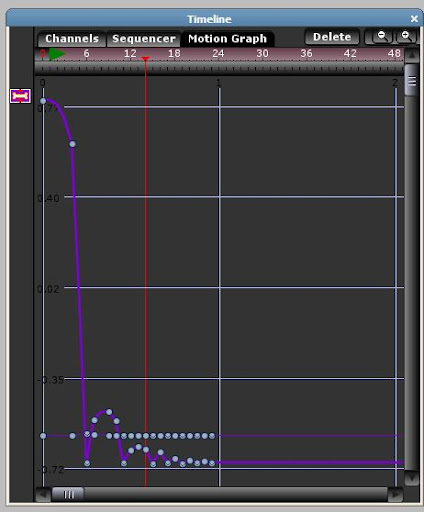Click the left arrow of horizontal scrollbar
The height and width of the screenshot is (512, 424).
[42, 495]
